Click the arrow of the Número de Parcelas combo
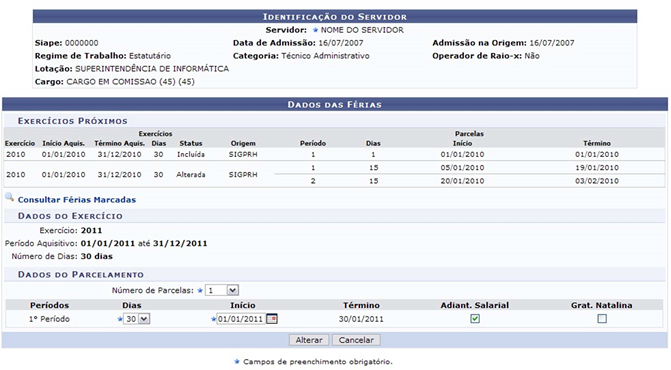671x370 pixels. 232,290
